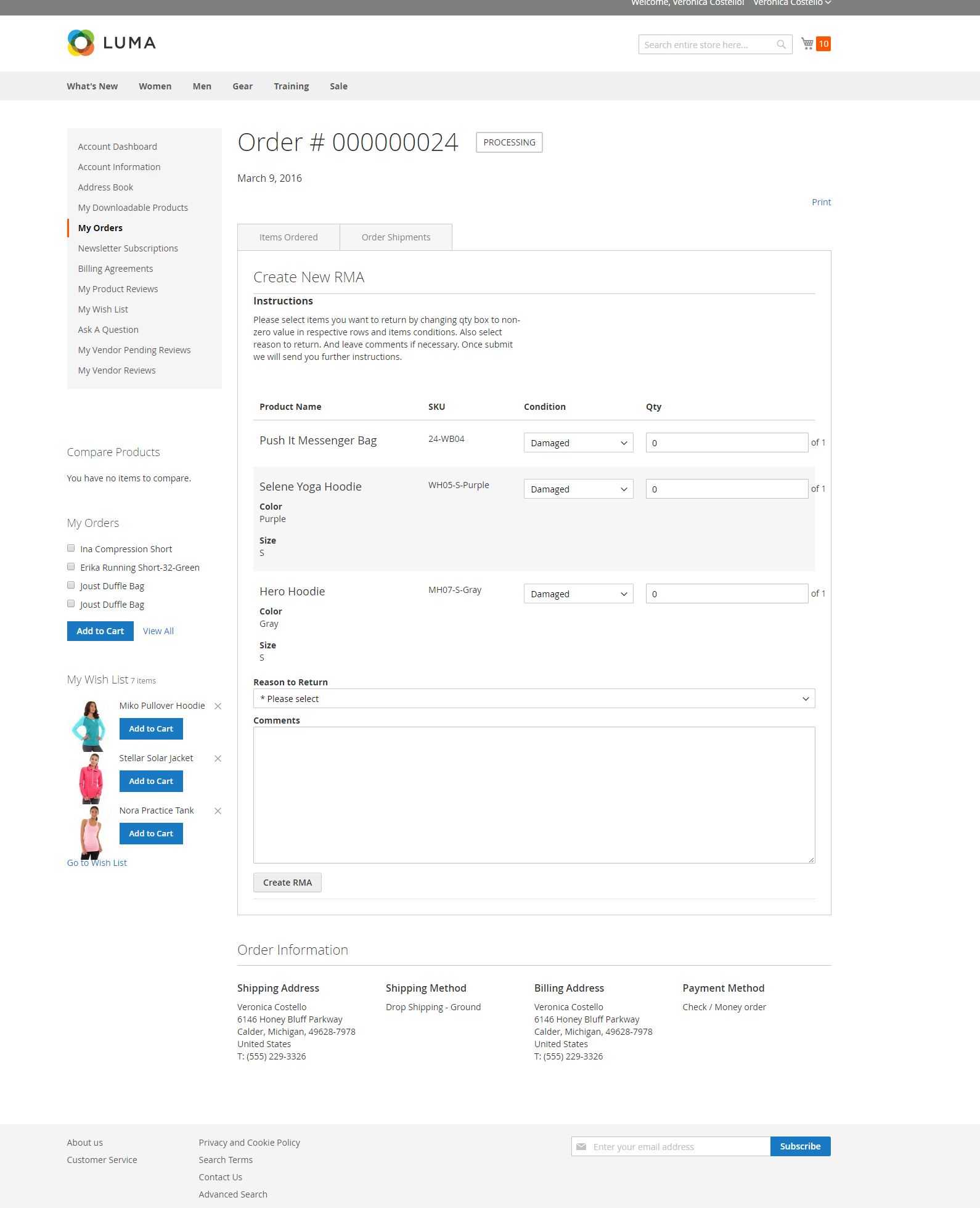Click Go to Wish List link
This screenshot has width=980, height=1208.
tap(97, 863)
